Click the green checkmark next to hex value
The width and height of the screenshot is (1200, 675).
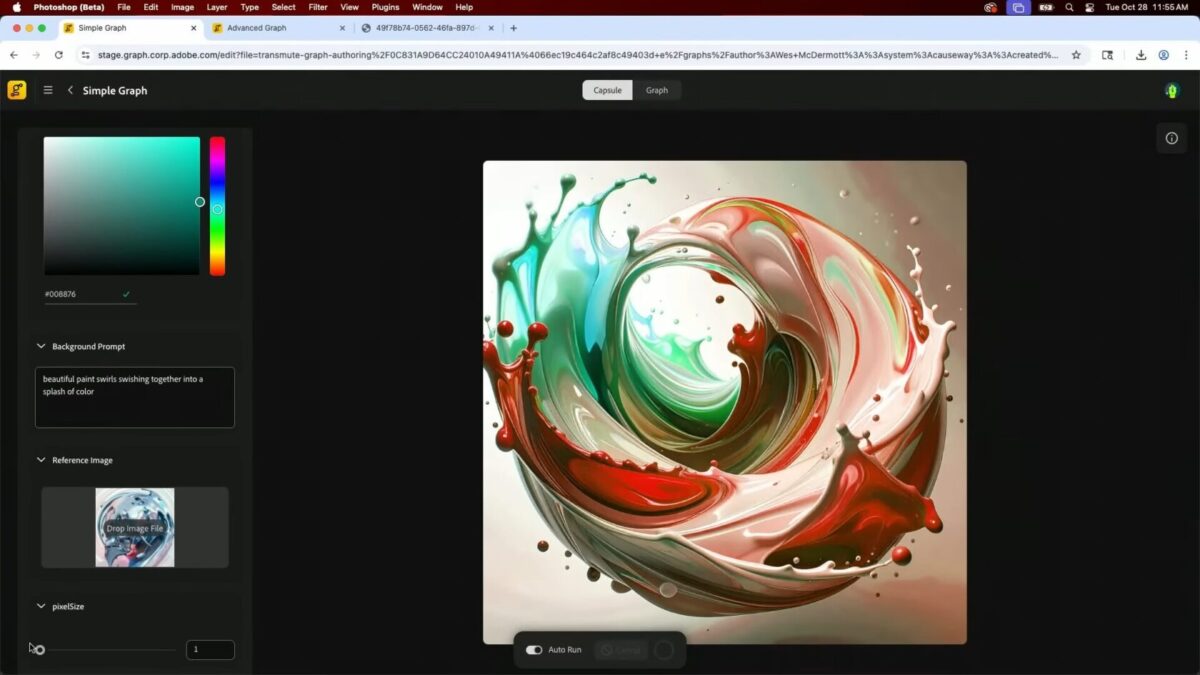(126, 294)
